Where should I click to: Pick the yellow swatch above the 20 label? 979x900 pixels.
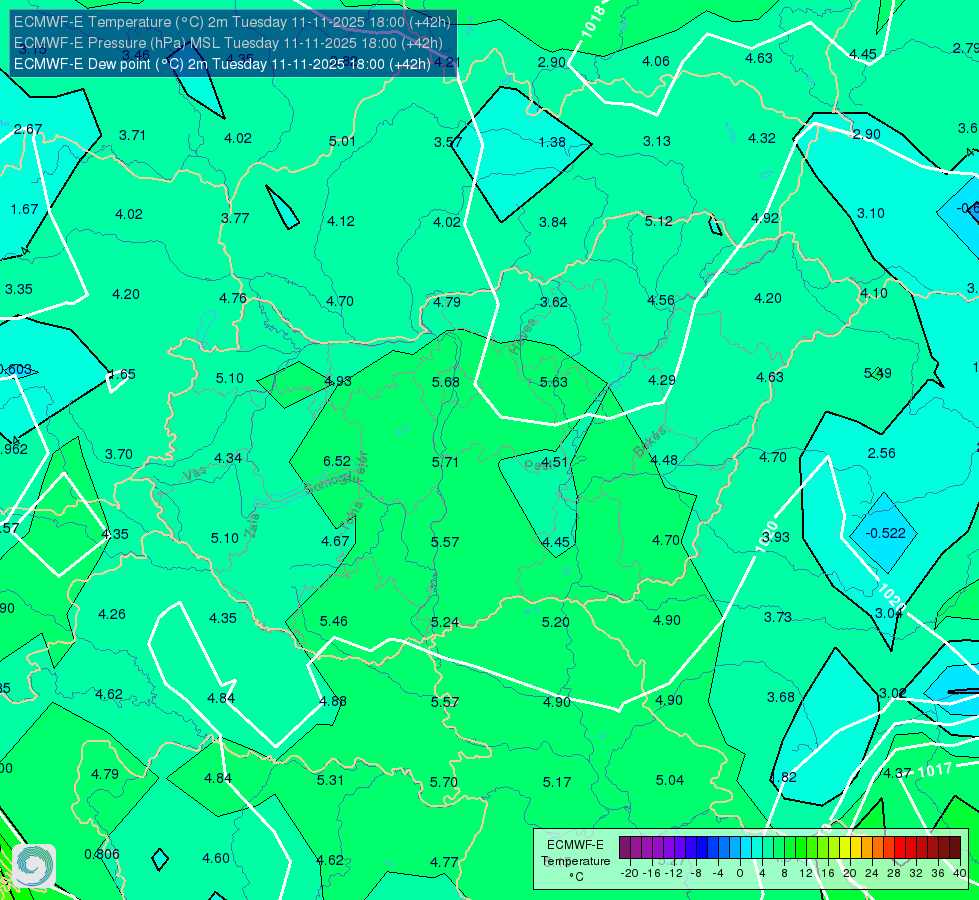tap(845, 848)
